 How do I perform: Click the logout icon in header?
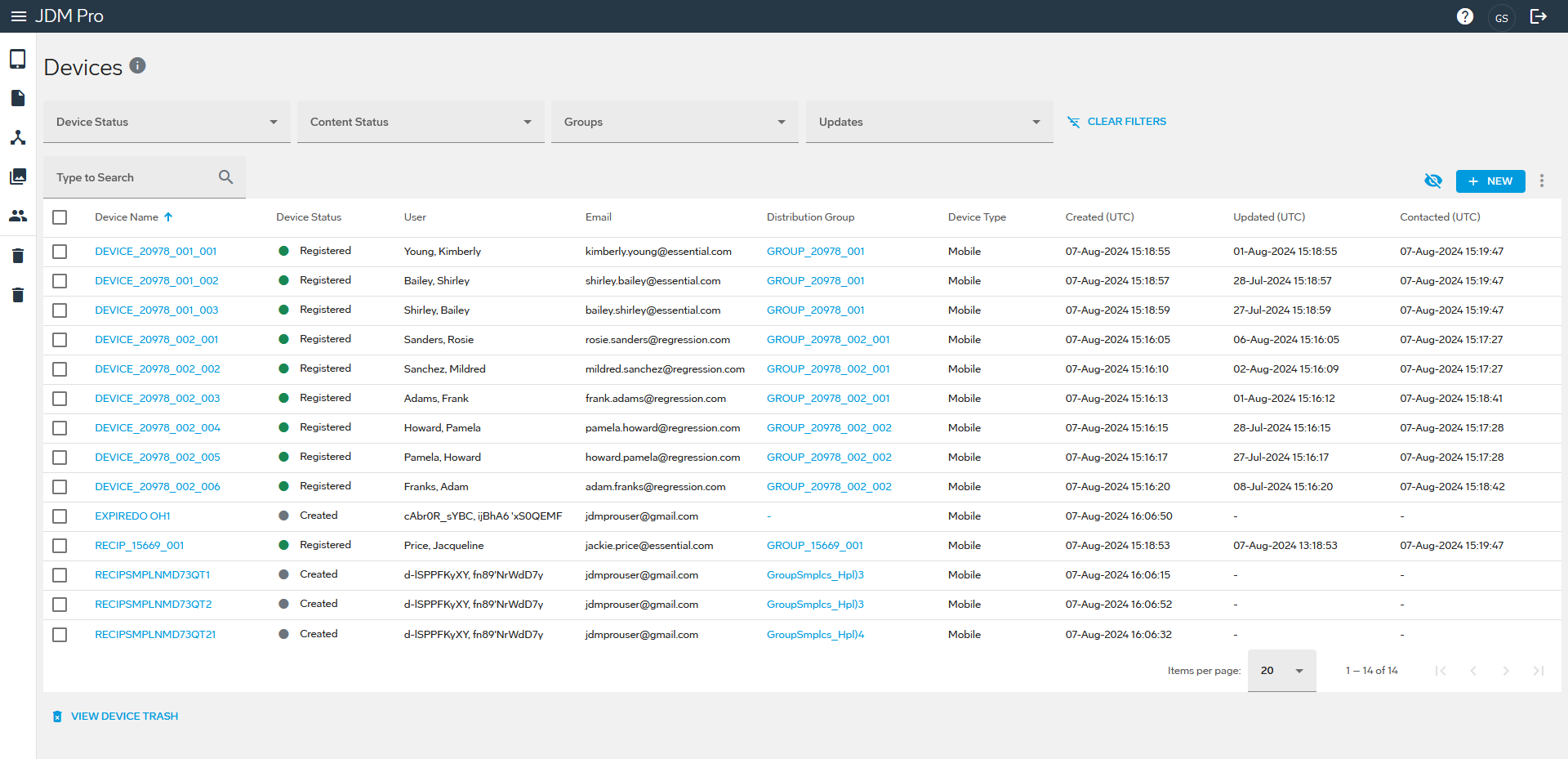tap(1539, 16)
